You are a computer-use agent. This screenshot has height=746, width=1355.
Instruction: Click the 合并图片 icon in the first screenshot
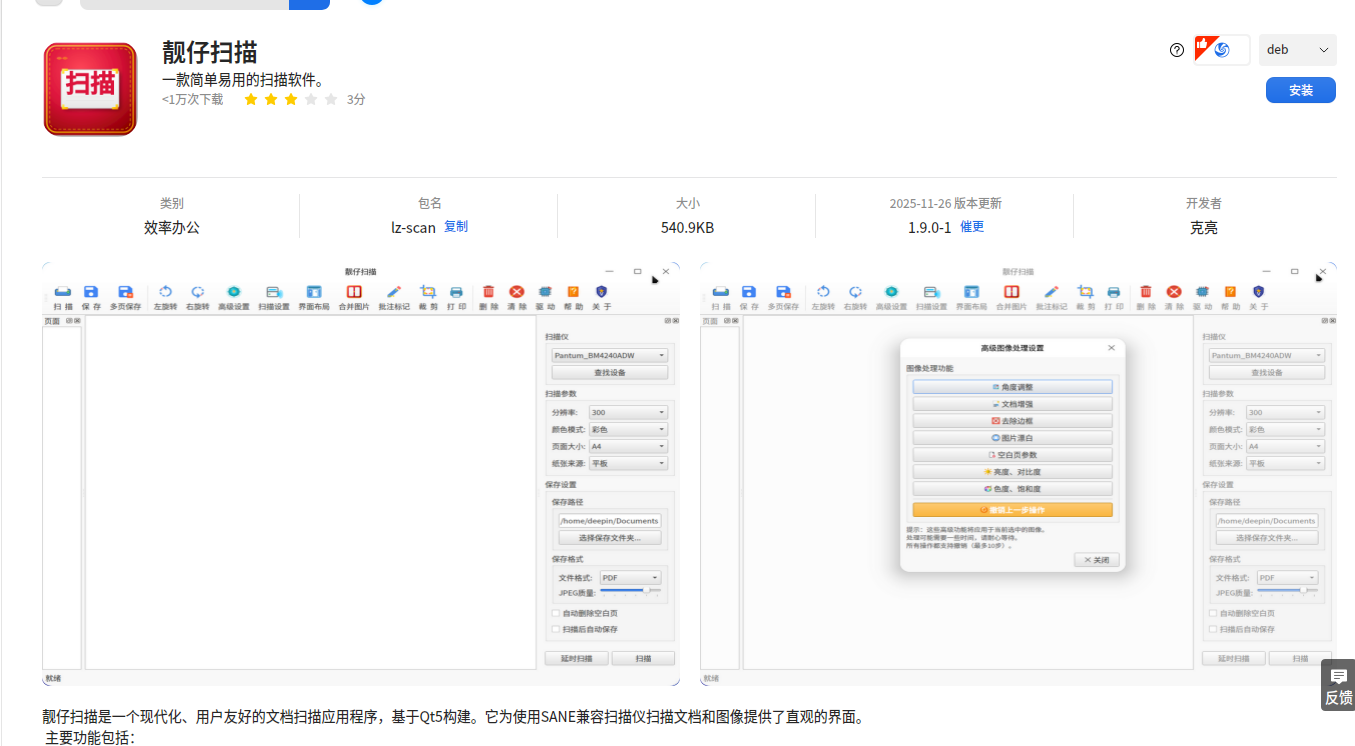(353, 292)
